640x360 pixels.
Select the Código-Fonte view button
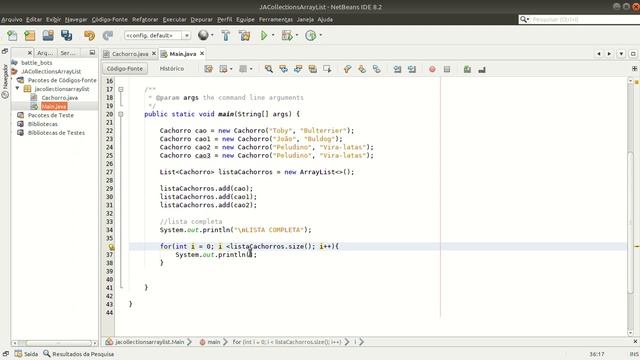pos(125,69)
